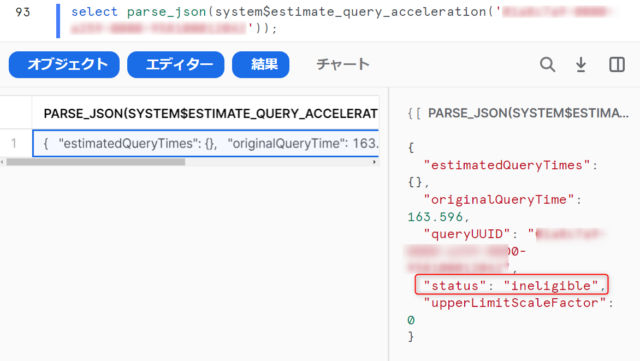Click the "status": "ineligible" line

point(511,285)
